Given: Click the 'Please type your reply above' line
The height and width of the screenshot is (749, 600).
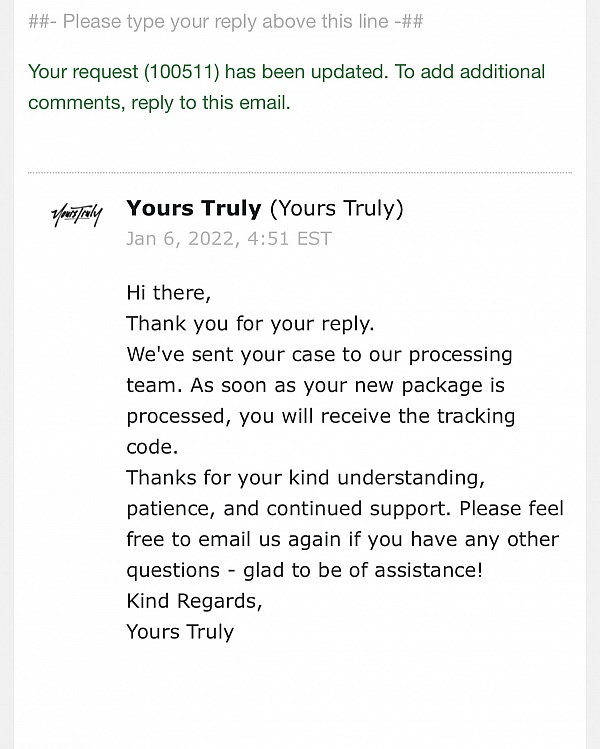Looking at the screenshot, I should pos(225,20).
